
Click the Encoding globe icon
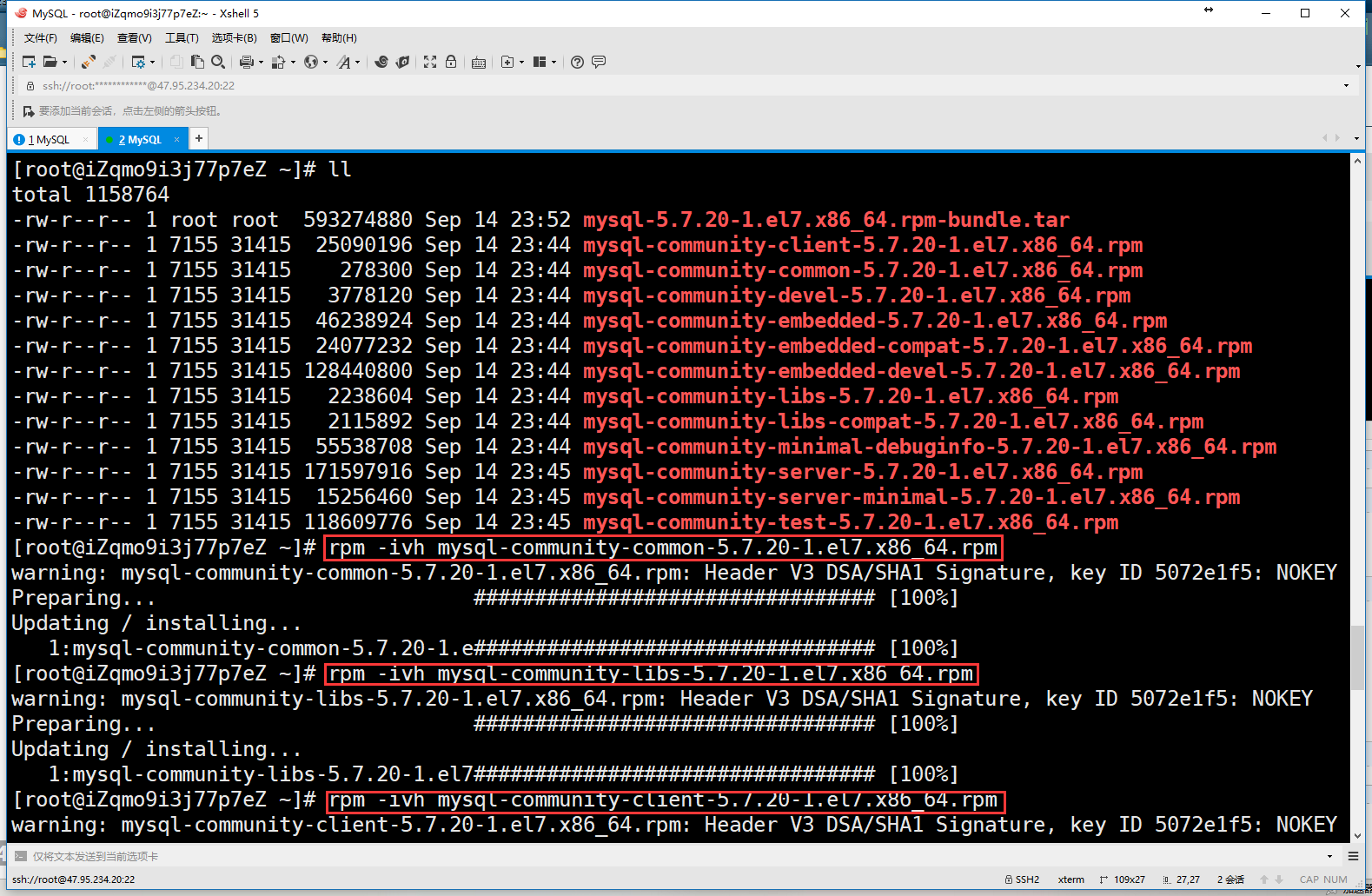pos(311,62)
